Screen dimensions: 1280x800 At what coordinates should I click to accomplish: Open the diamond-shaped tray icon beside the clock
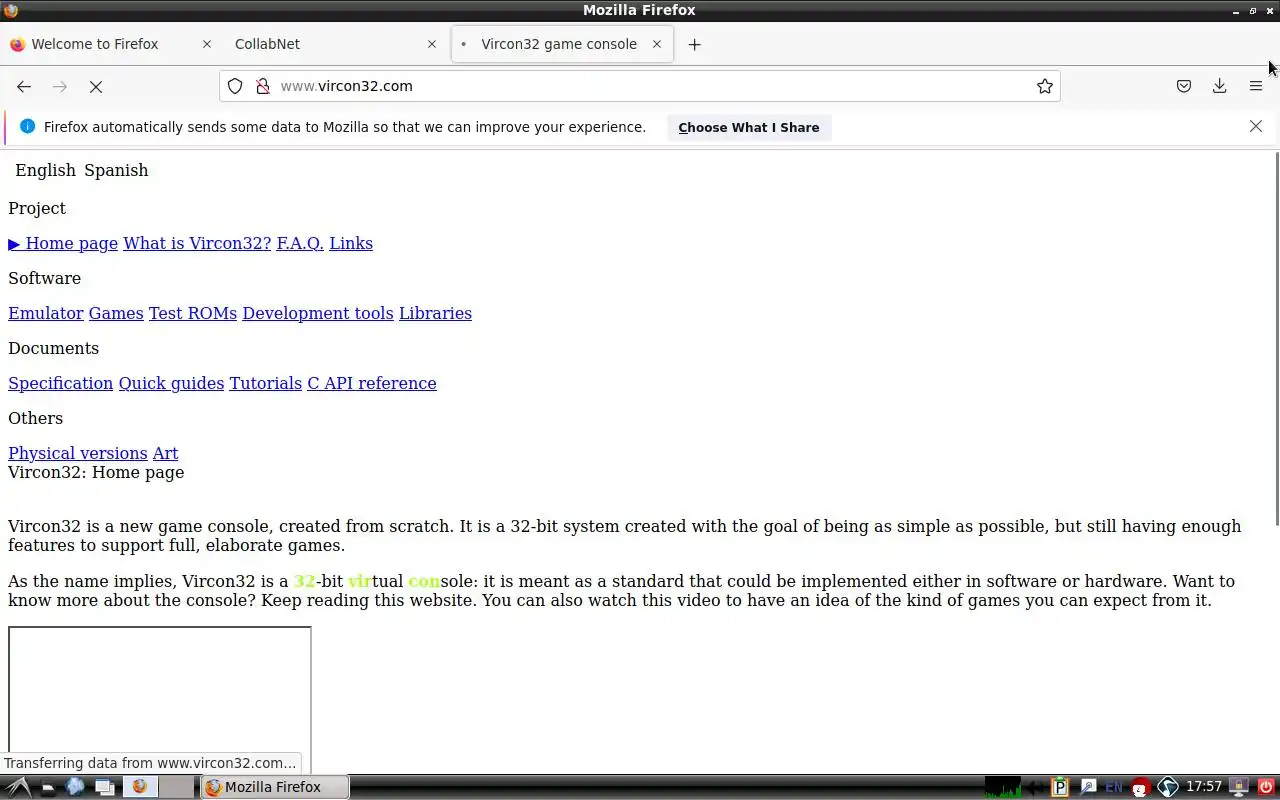pos(1167,787)
